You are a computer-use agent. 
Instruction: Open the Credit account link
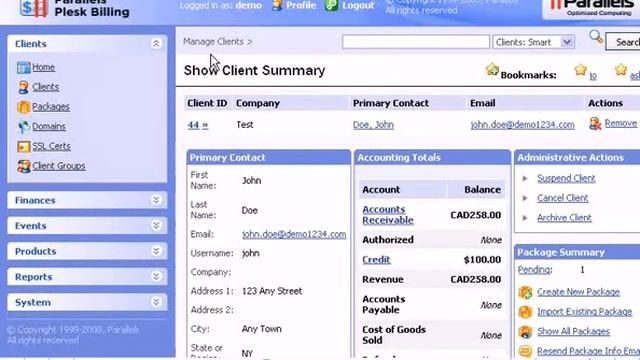(376, 260)
